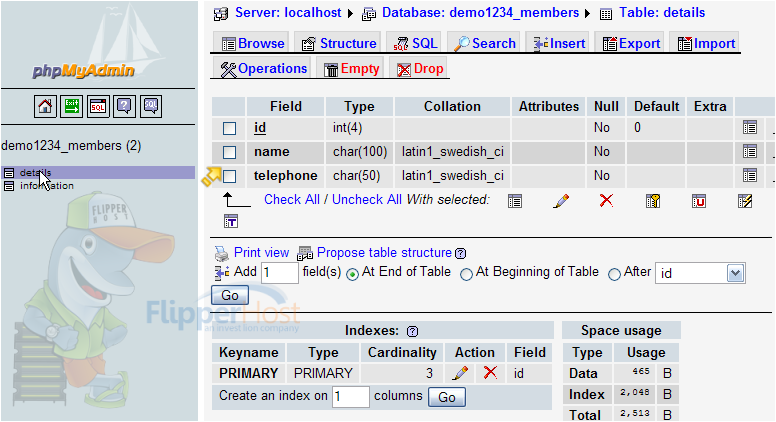Click the Empty tab
The height and width of the screenshot is (422, 776).
(x=352, y=69)
